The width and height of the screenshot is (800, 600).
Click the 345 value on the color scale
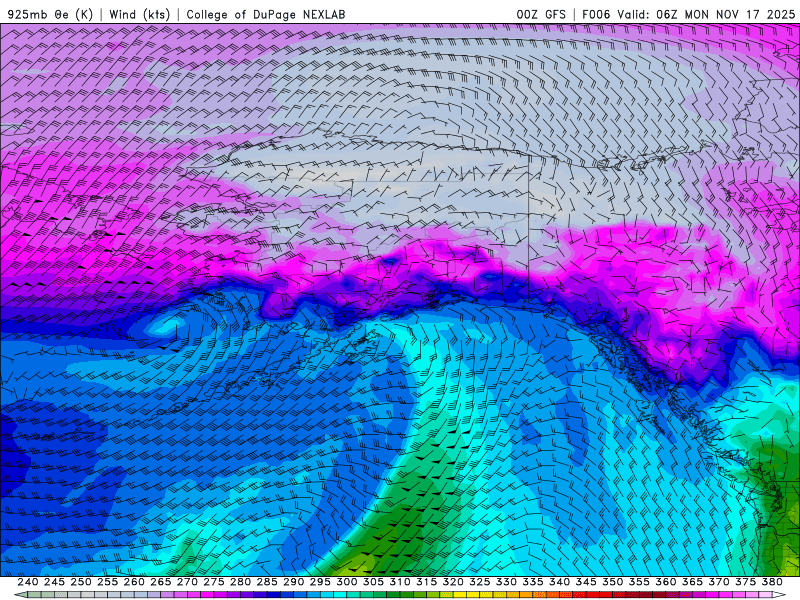(586, 582)
